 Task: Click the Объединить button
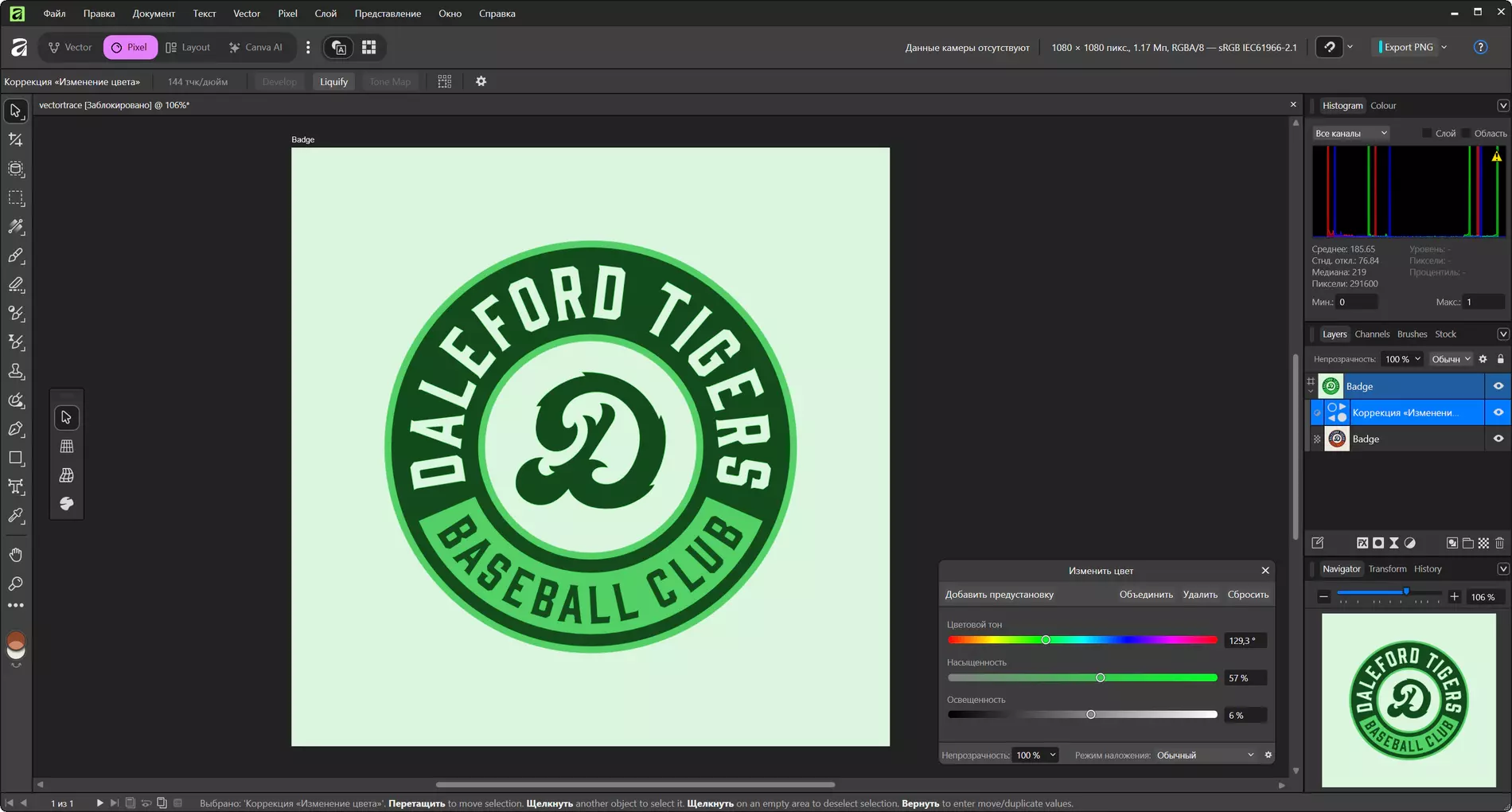[x=1146, y=594]
